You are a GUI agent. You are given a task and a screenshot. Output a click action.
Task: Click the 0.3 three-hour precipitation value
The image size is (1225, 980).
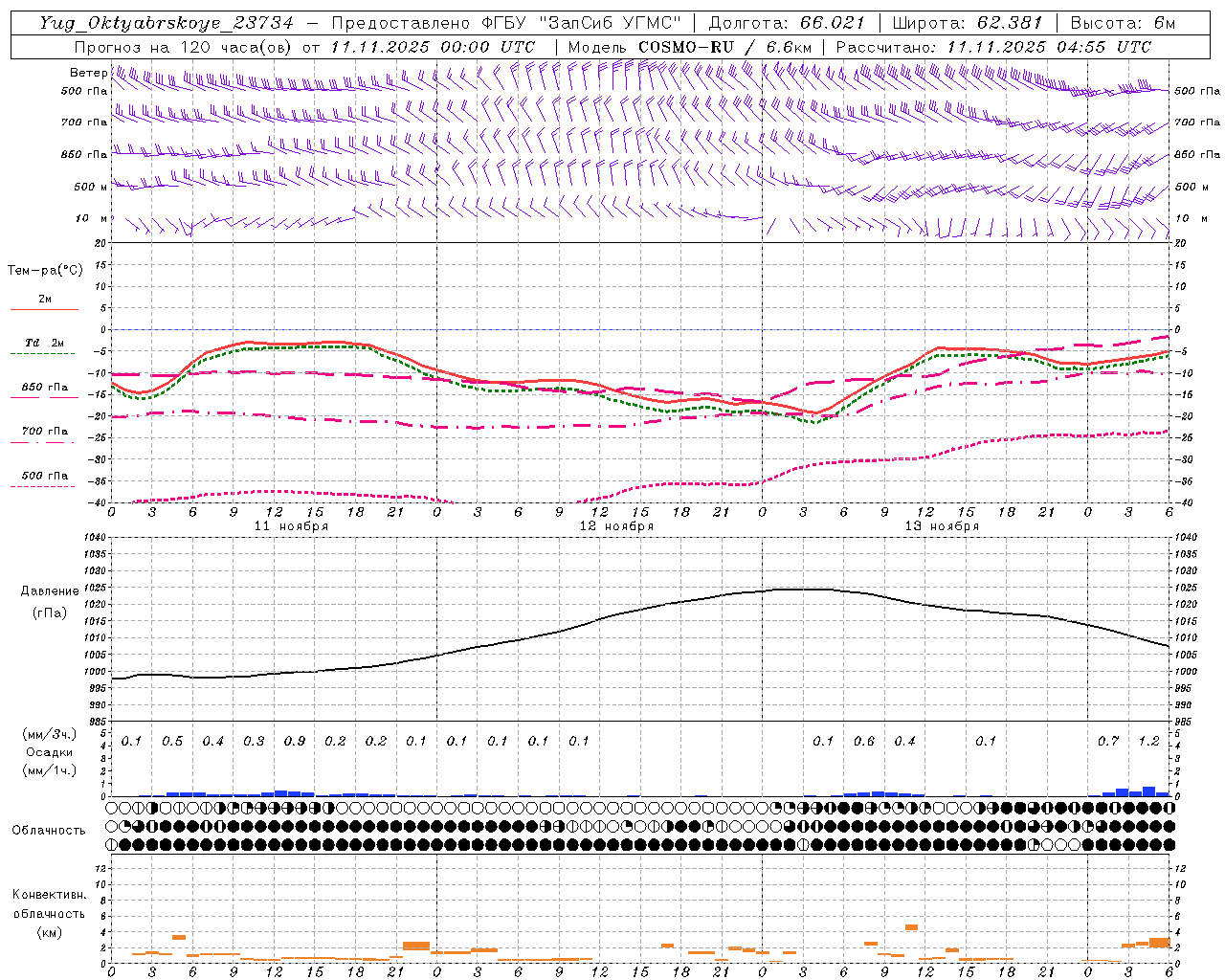pyautogui.click(x=254, y=741)
